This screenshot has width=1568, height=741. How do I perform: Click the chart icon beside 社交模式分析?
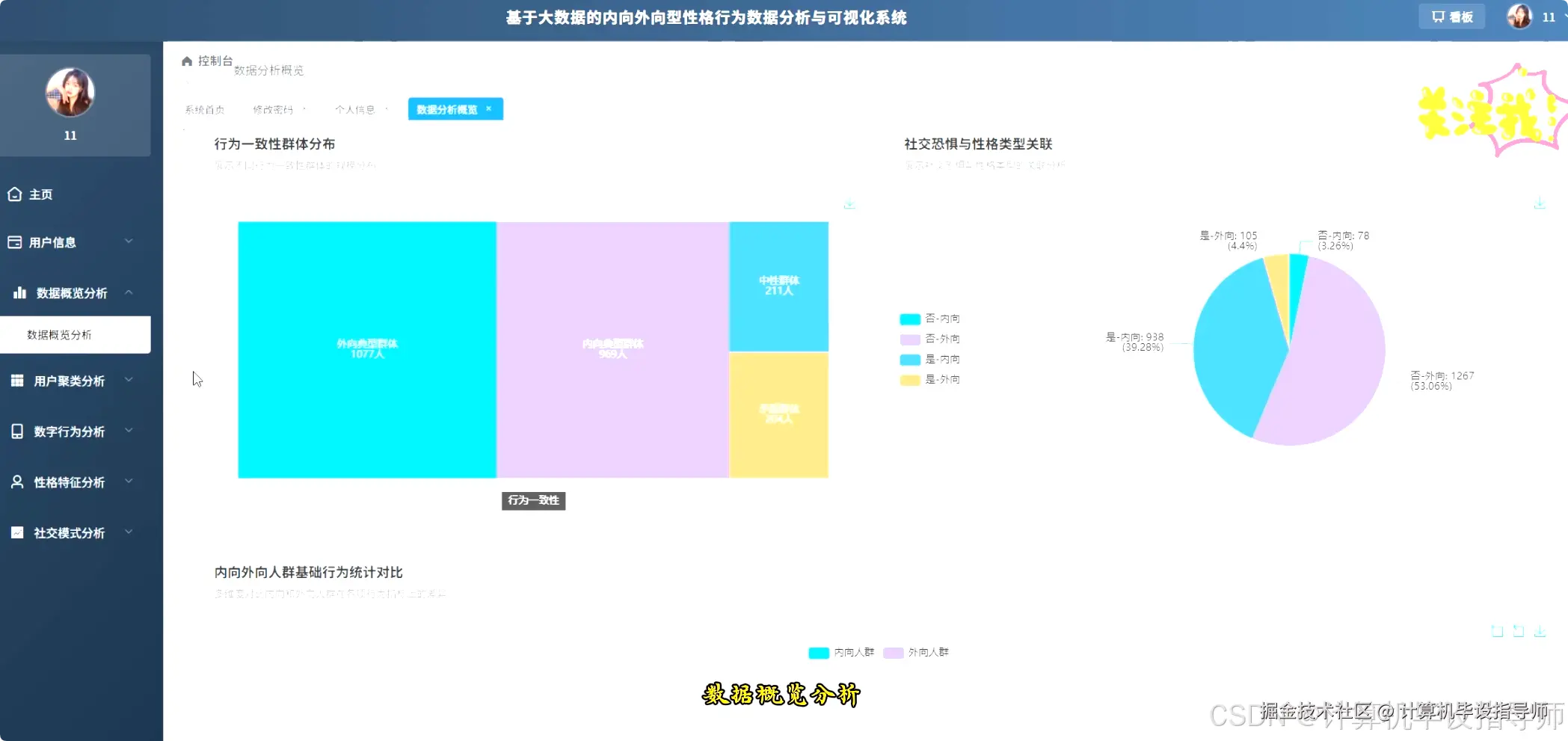[x=17, y=532]
